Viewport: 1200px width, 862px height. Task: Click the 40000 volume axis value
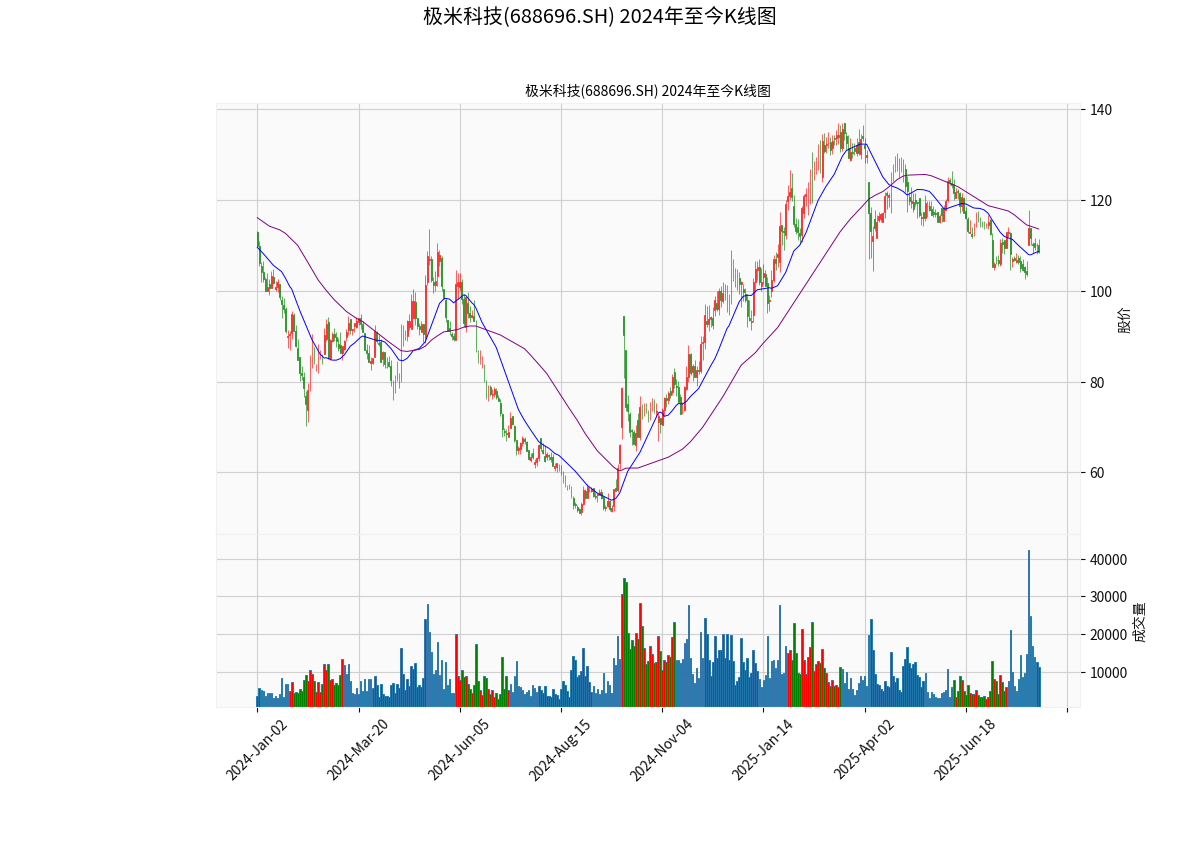1109,560
